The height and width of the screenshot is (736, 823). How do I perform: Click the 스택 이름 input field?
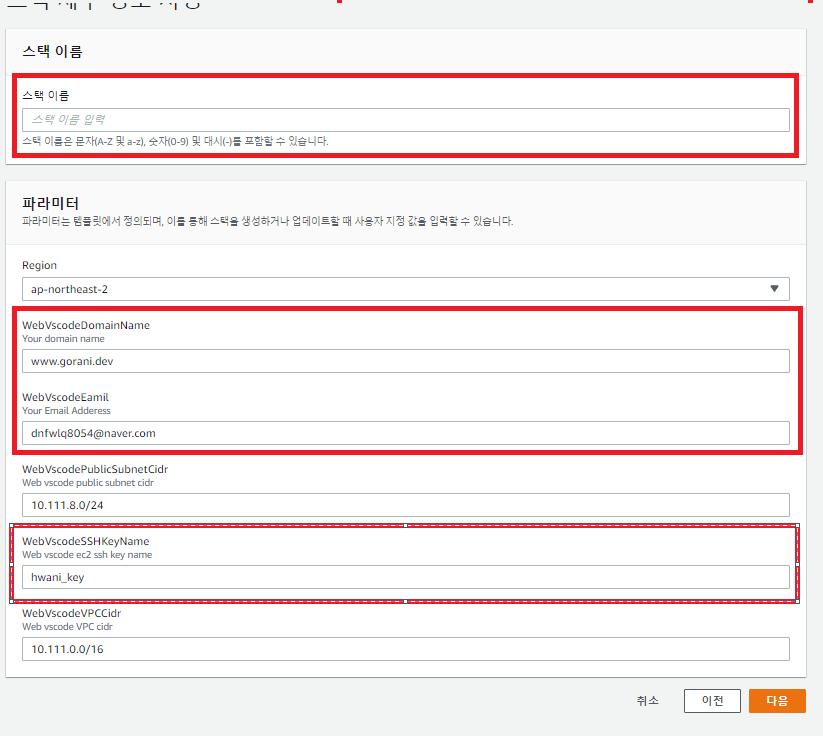point(405,120)
